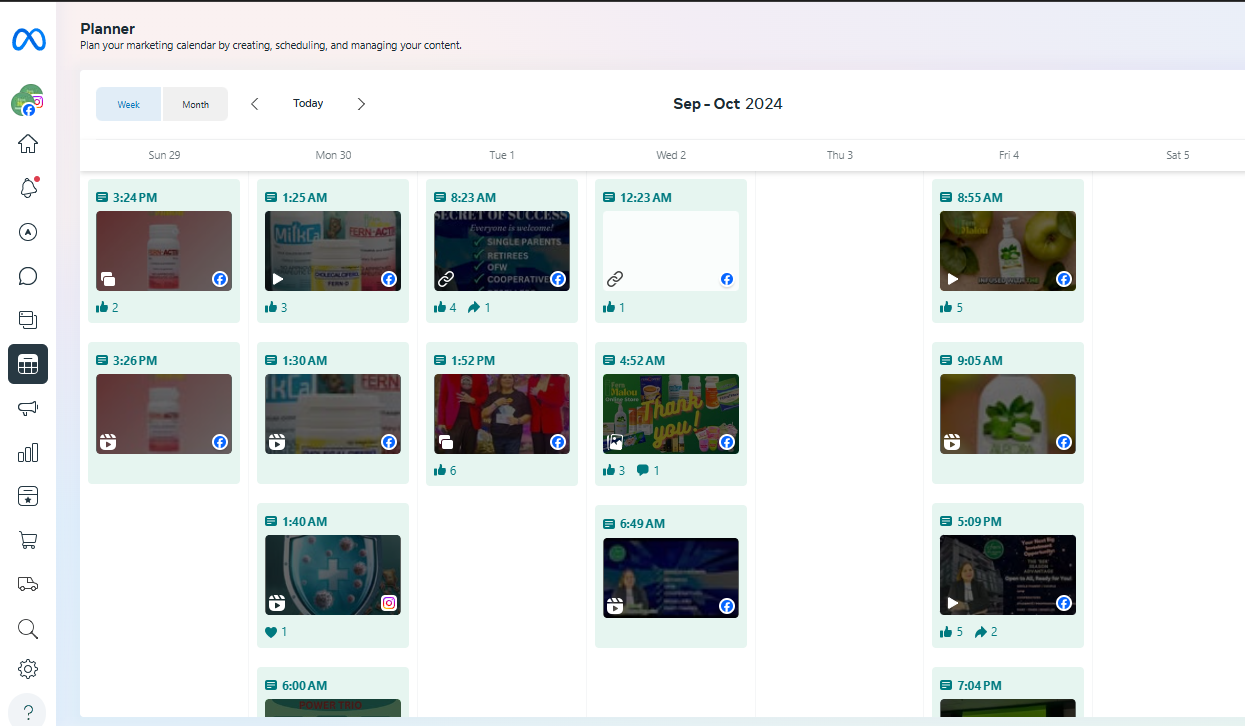Image resolution: width=1245 pixels, height=726 pixels.
Task: Open the shopping cart icon
Action: point(28,540)
